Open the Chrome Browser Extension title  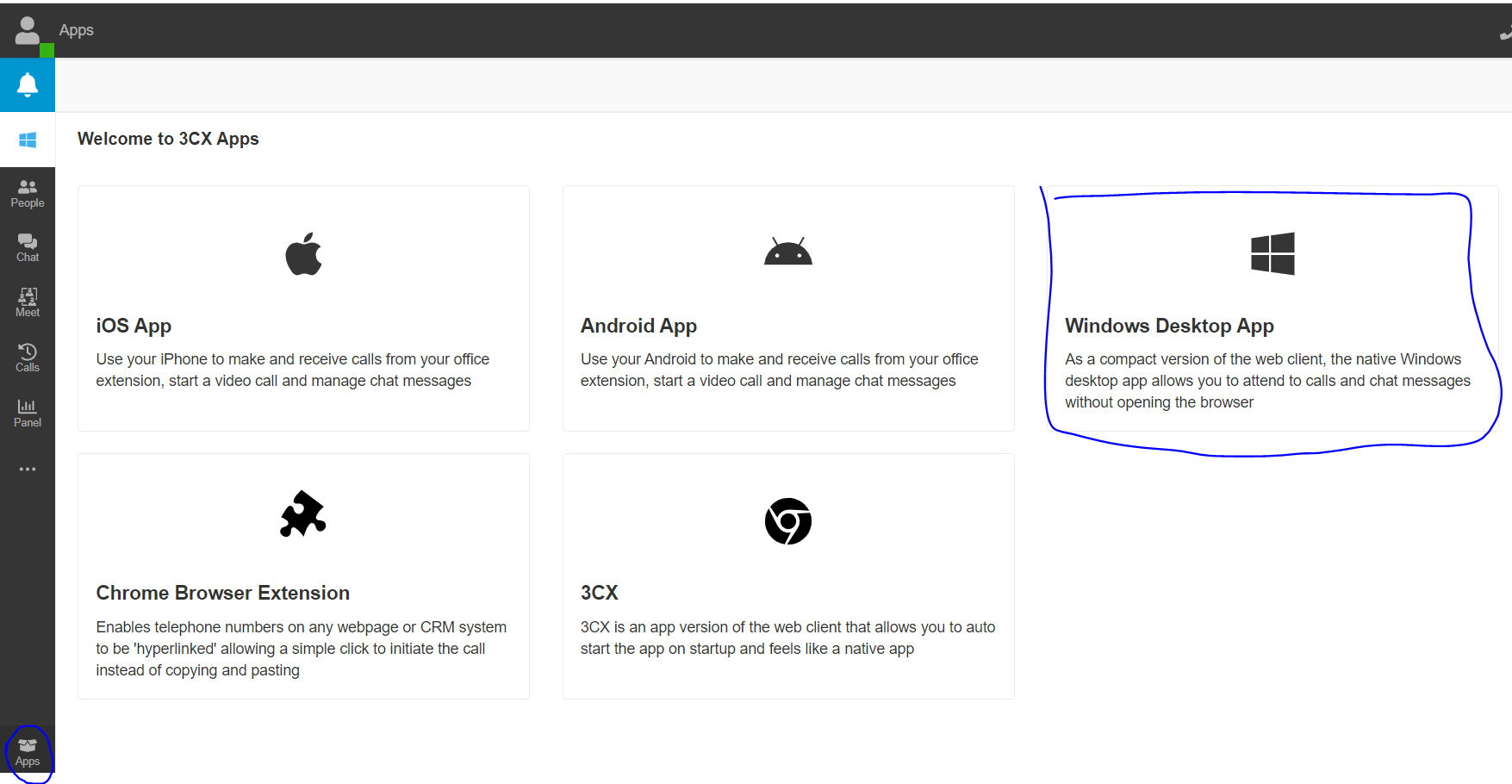click(x=222, y=593)
